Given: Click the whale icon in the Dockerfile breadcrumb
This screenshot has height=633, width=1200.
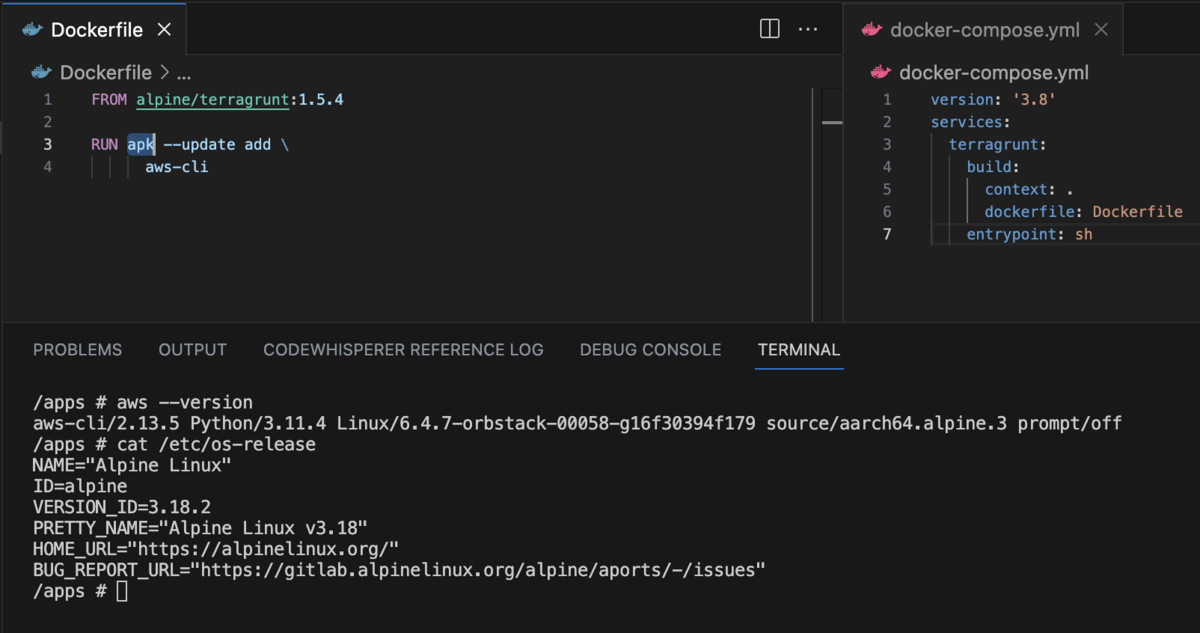Looking at the screenshot, I should (x=40, y=72).
